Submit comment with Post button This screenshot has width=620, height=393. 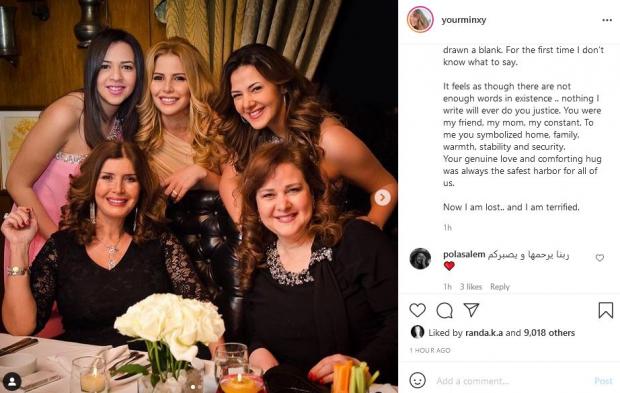(603, 381)
